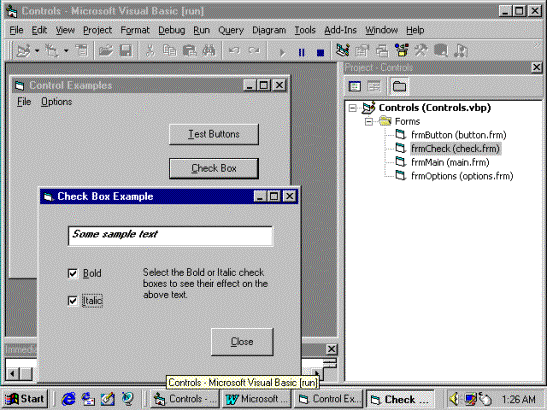Click View Code icon in Project panel
The width and height of the screenshot is (547, 410).
(355, 86)
